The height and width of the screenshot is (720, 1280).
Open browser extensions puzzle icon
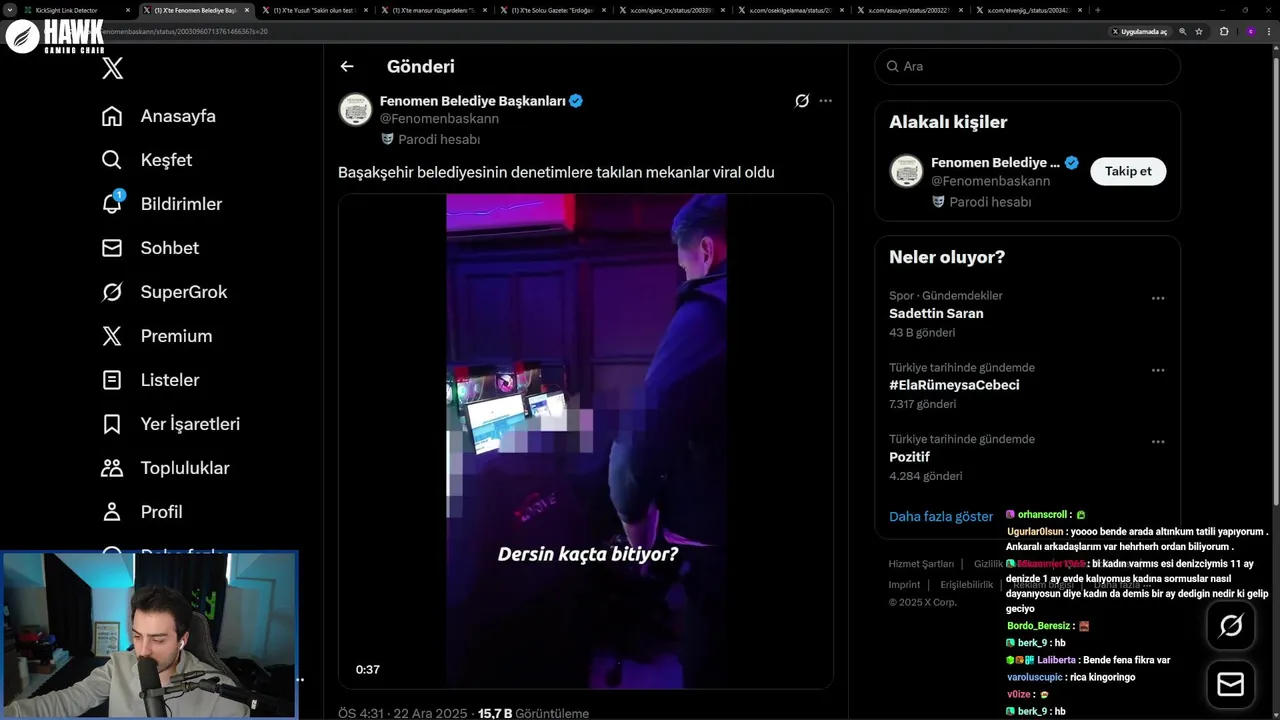click(1224, 31)
